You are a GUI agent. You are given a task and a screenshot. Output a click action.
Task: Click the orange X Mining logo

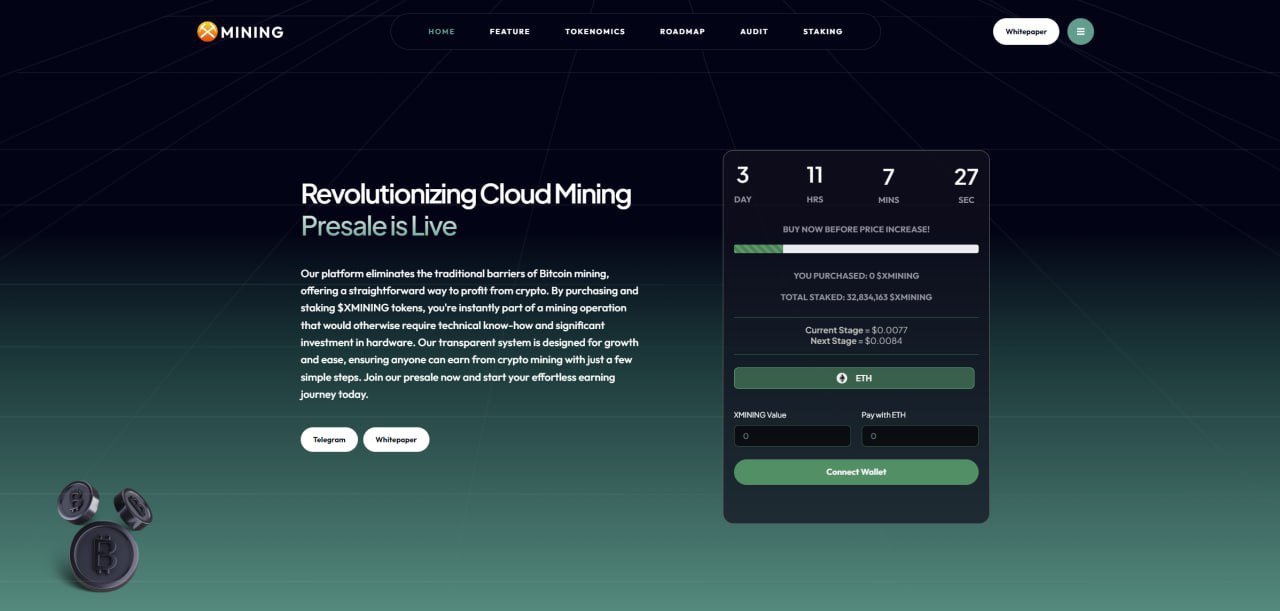tap(208, 32)
